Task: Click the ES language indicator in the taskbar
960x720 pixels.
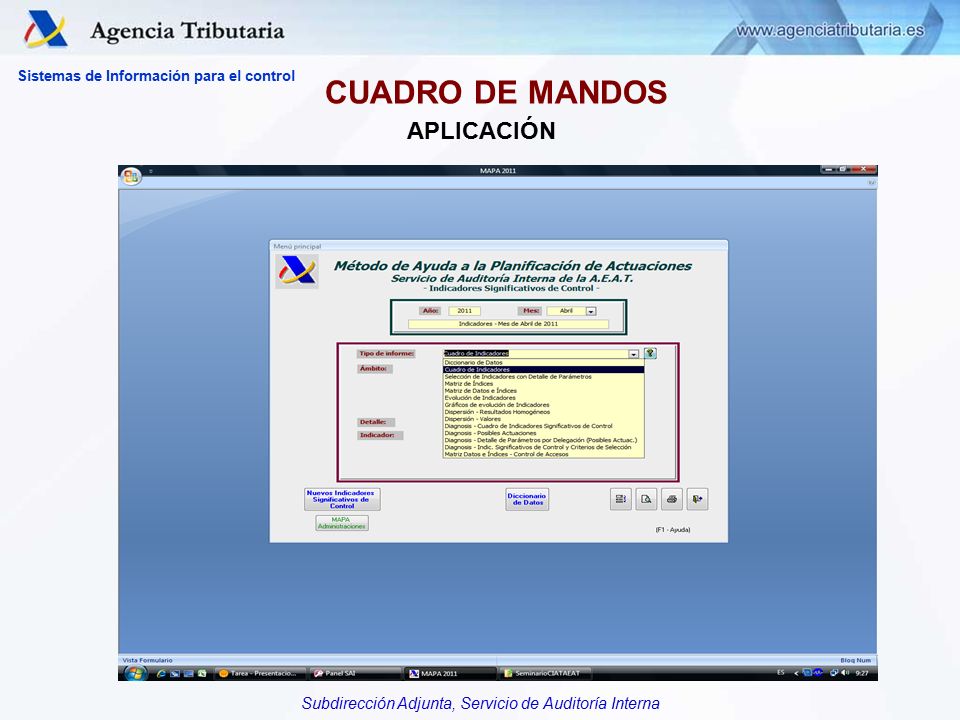Action: pyautogui.click(x=781, y=672)
